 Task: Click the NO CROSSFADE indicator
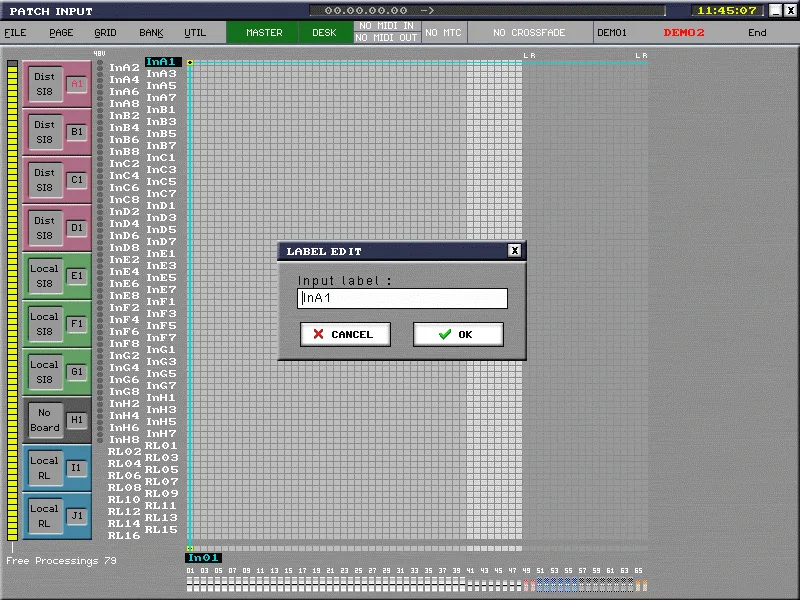(x=529, y=33)
